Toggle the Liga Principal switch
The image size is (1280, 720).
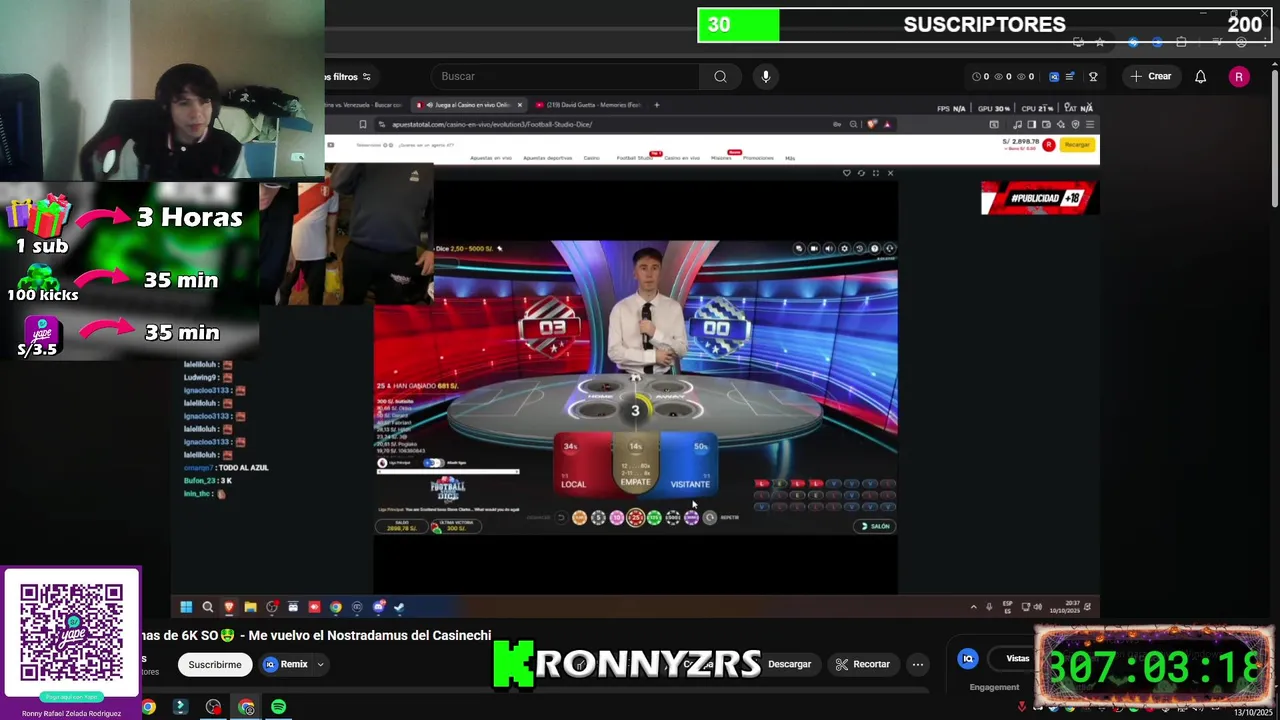(433, 463)
